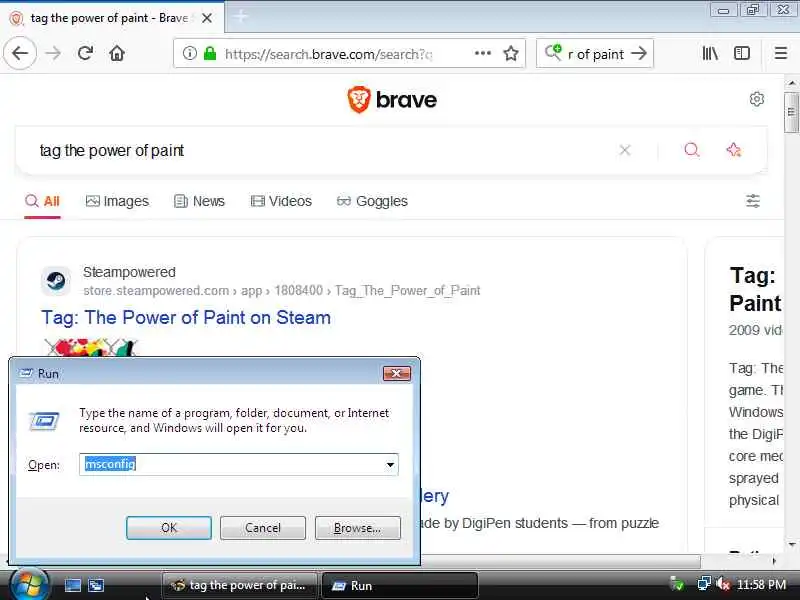
Task: Click the green padlock security icon
Action: click(x=210, y=53)
